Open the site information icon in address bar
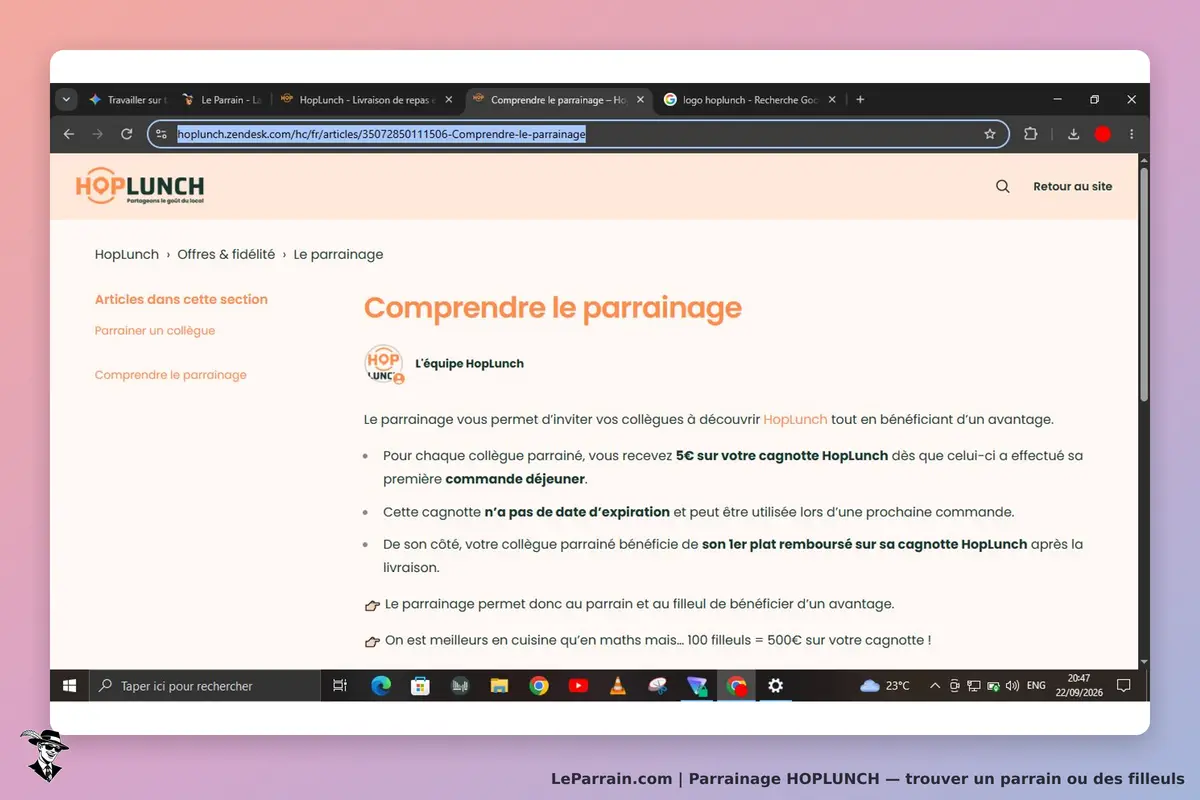 (162, 134)
